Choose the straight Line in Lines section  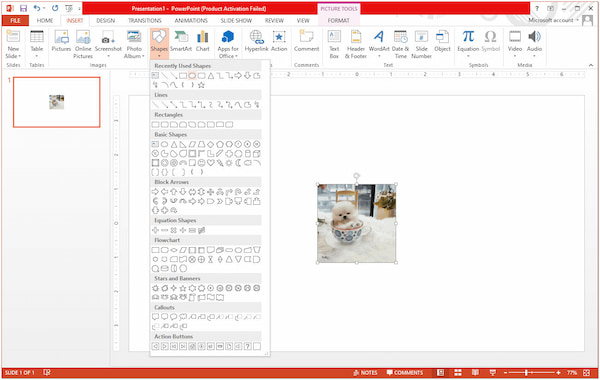(155, 104)
